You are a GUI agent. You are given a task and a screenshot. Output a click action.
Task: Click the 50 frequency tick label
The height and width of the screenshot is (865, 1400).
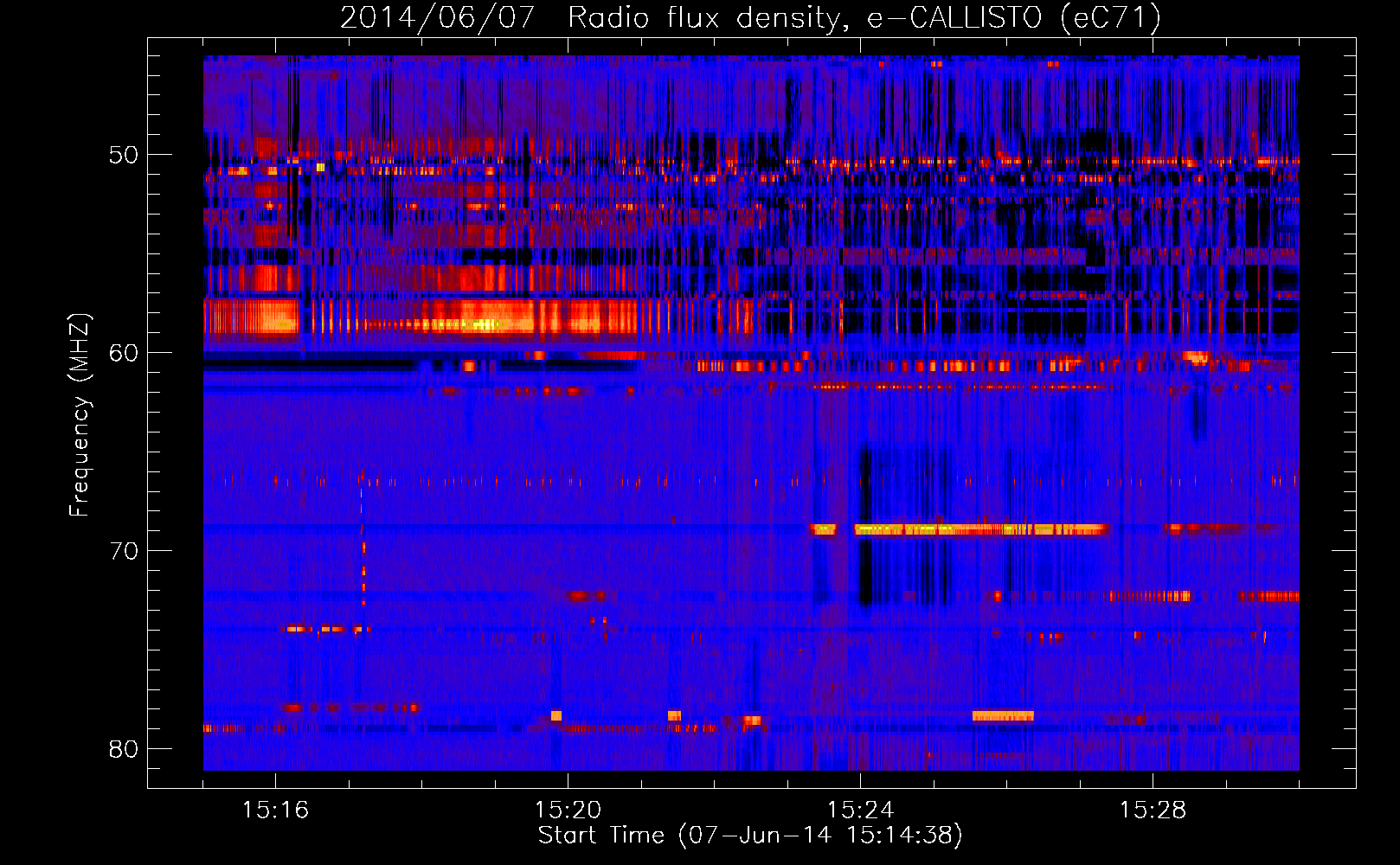pyautogui.click(x=123, y=155)
